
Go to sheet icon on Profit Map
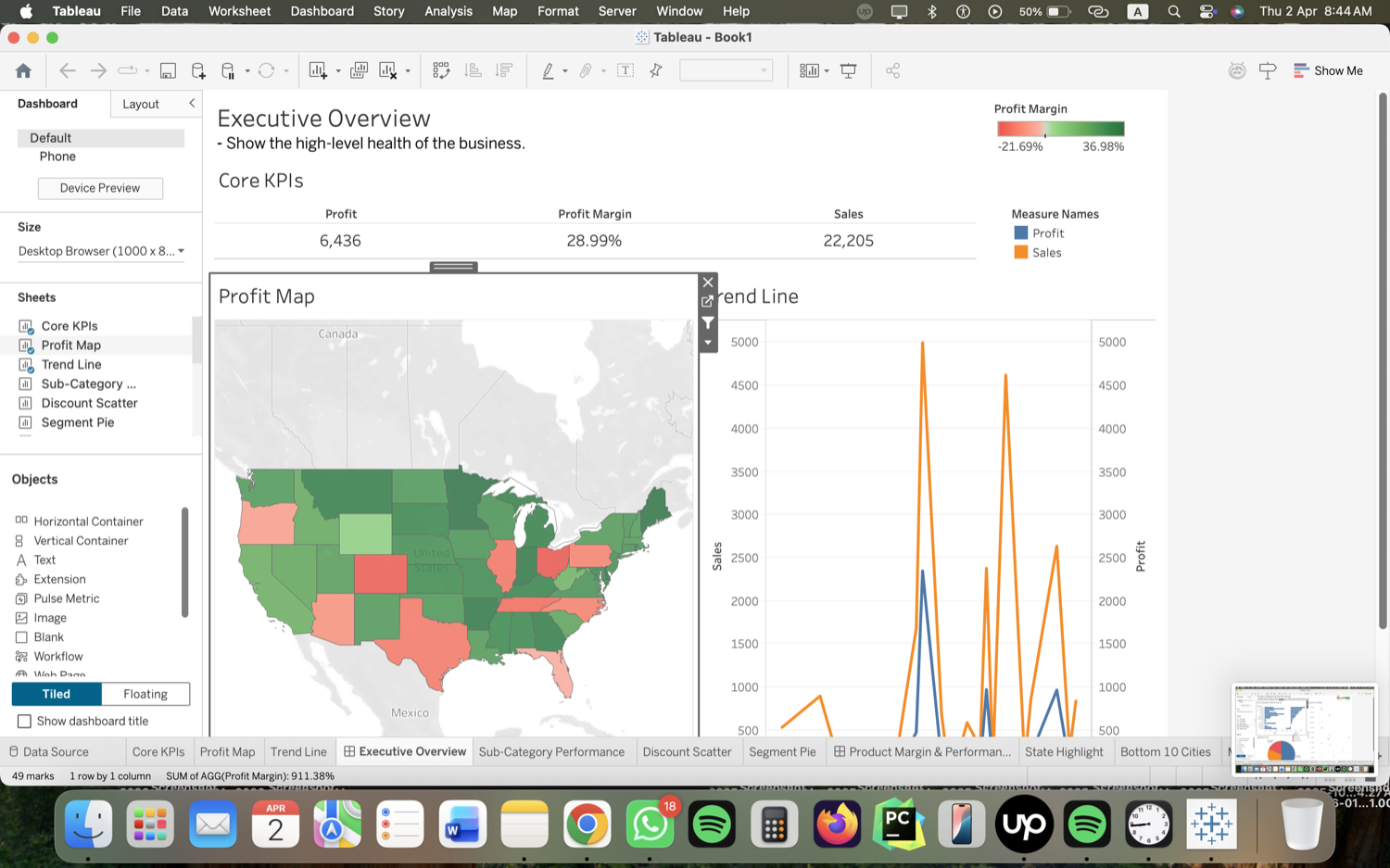coord(708,302)
